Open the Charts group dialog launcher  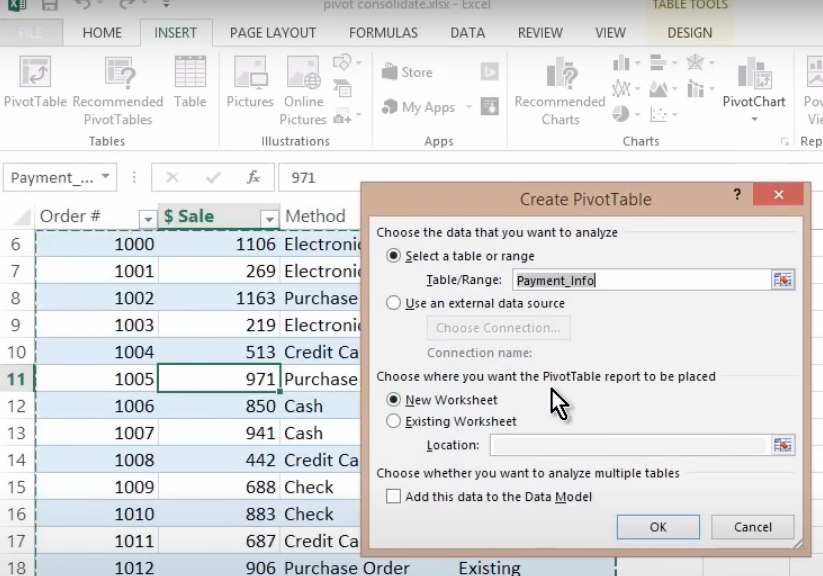[x=784, y=142]
